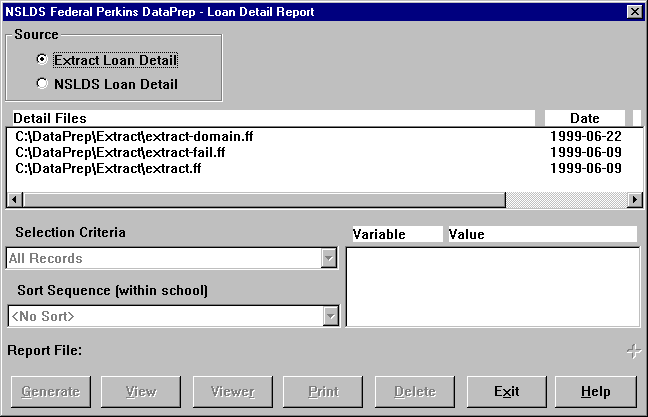648x417 pixels.
Task: Click inside the Variable/Value list box
Action: click(493, 287)
